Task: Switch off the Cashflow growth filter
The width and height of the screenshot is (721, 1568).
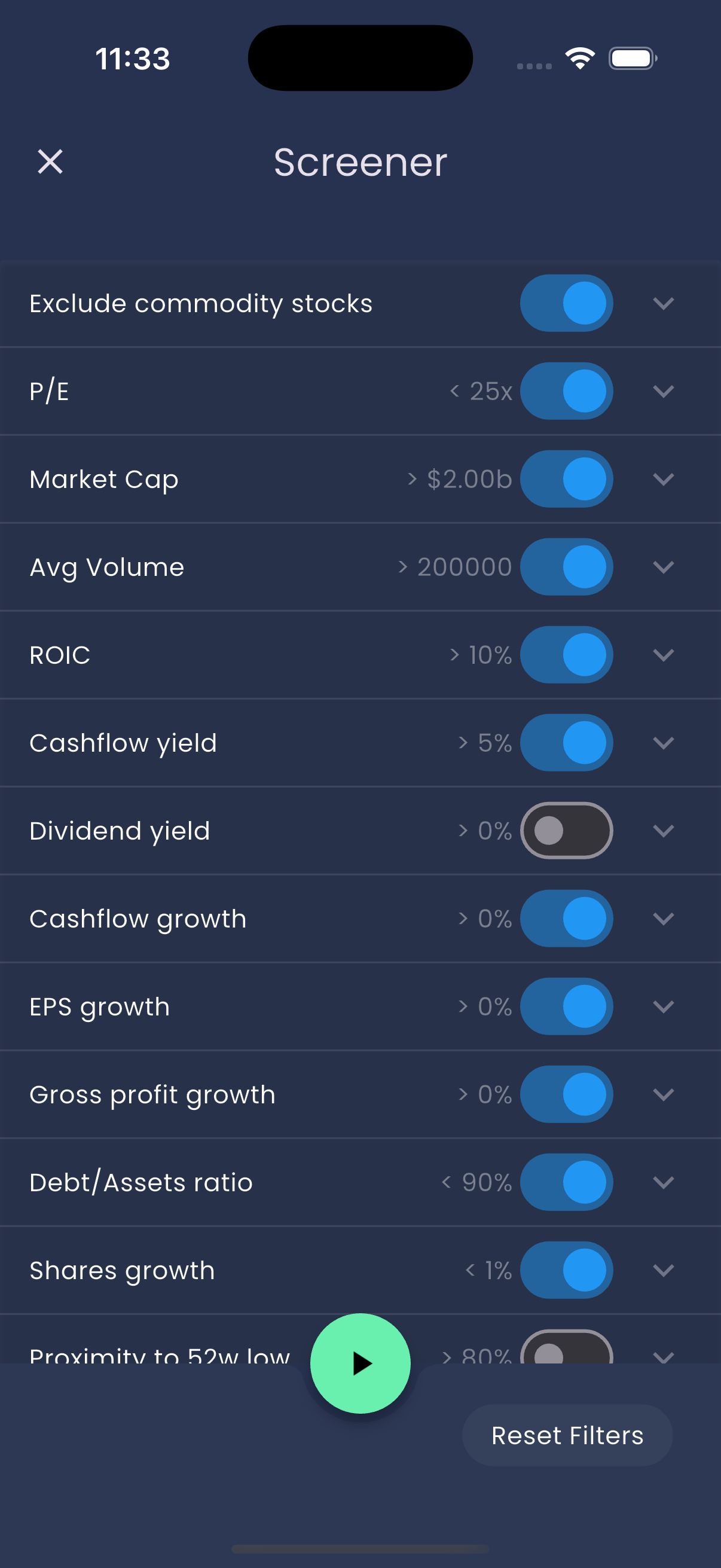Action: pyautogui.click(x=566, y=919)
